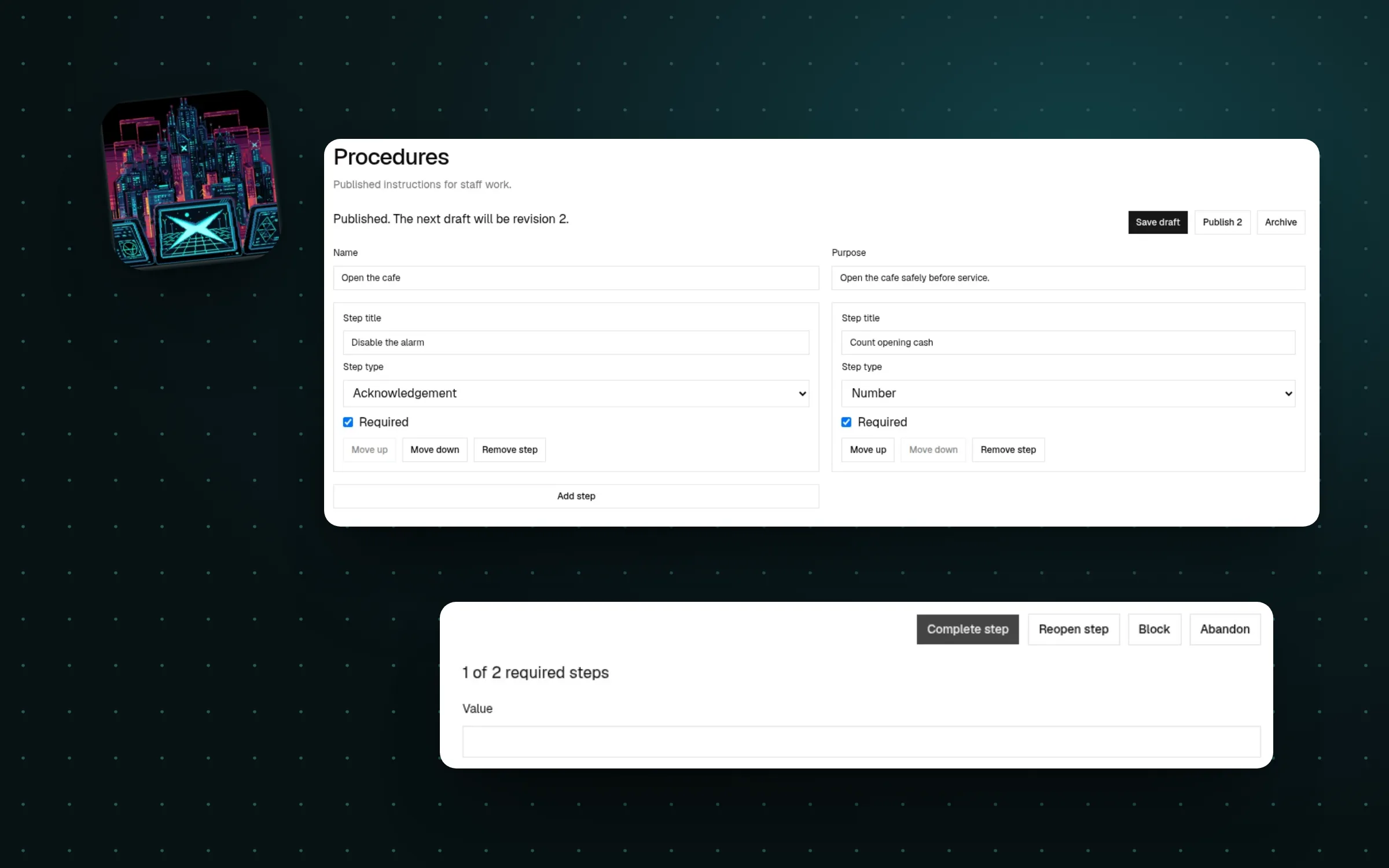Move the Disable the alarm step down
The height and width of the screenshot is (868, 1389).
pos(435,450)
